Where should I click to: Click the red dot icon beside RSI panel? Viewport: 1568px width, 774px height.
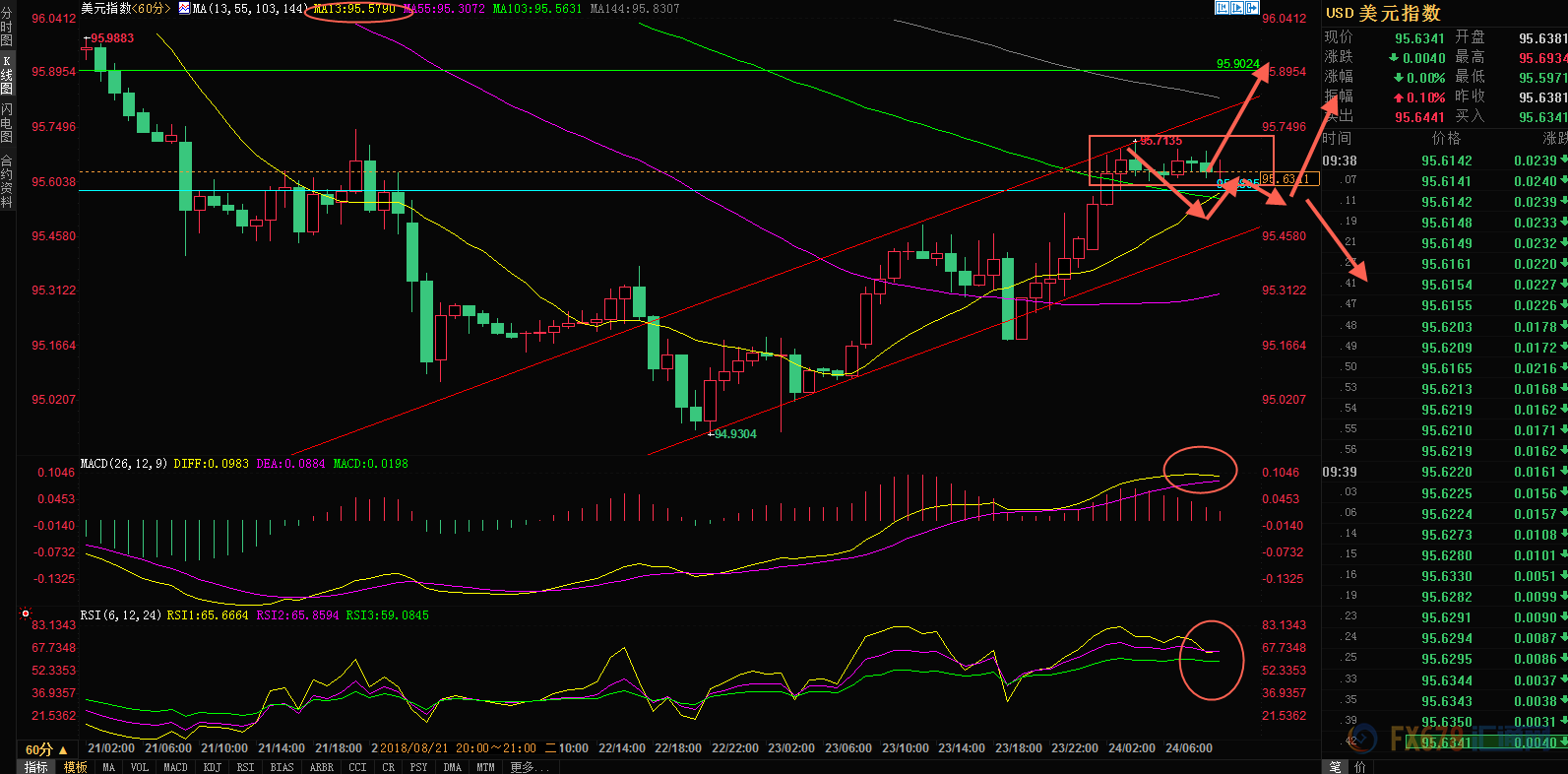26,613
